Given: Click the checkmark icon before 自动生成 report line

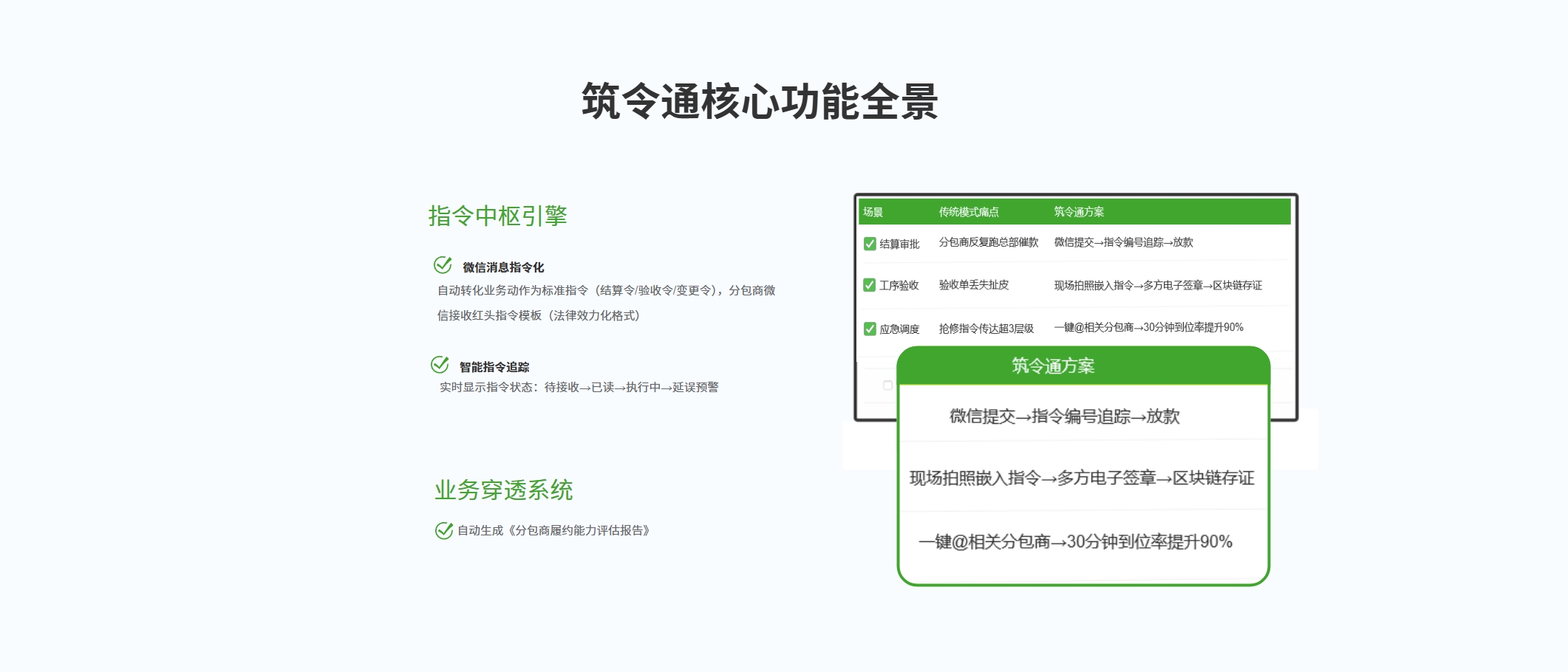Looking at the screenshot, I should [443, 530].
